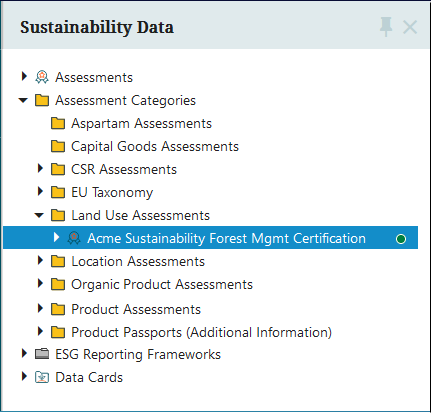Screen dimensions: 432x413
Task: Collapse the Land Use Assessments folder
Action: pos(39,215)
